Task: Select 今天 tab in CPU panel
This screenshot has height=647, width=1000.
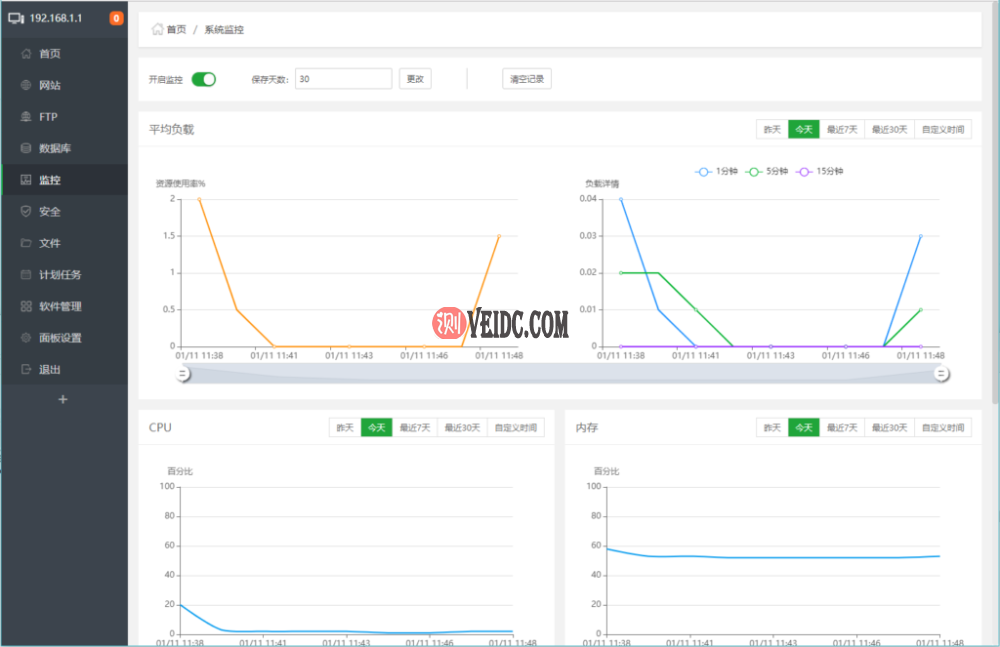Action: [x=376, y=428]
